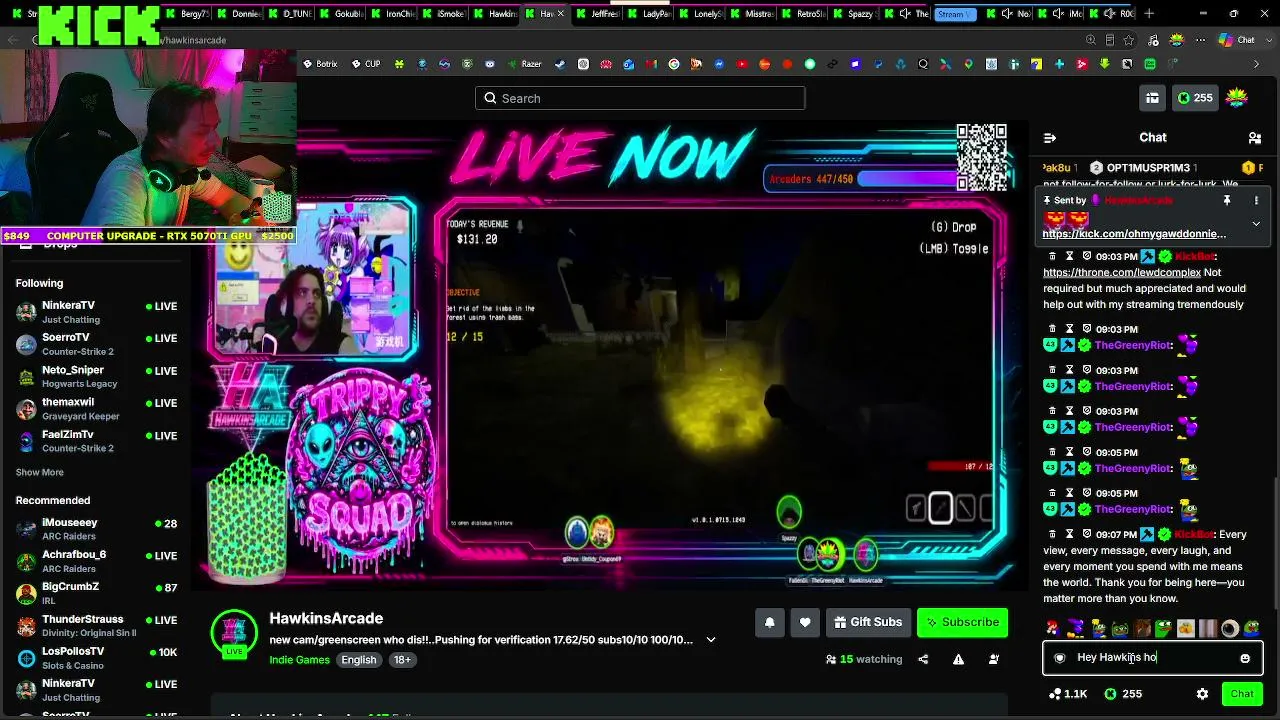Switch to the Gokubl browser tab
Viewport: 1280px width, 720px height.
pyautogui.click(x=342, y=14)
